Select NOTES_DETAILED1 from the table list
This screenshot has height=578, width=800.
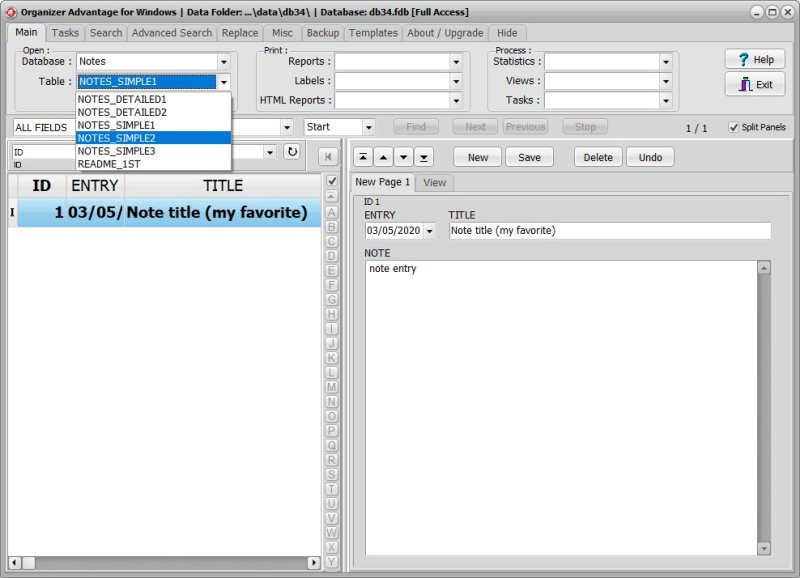coord(153,99)
